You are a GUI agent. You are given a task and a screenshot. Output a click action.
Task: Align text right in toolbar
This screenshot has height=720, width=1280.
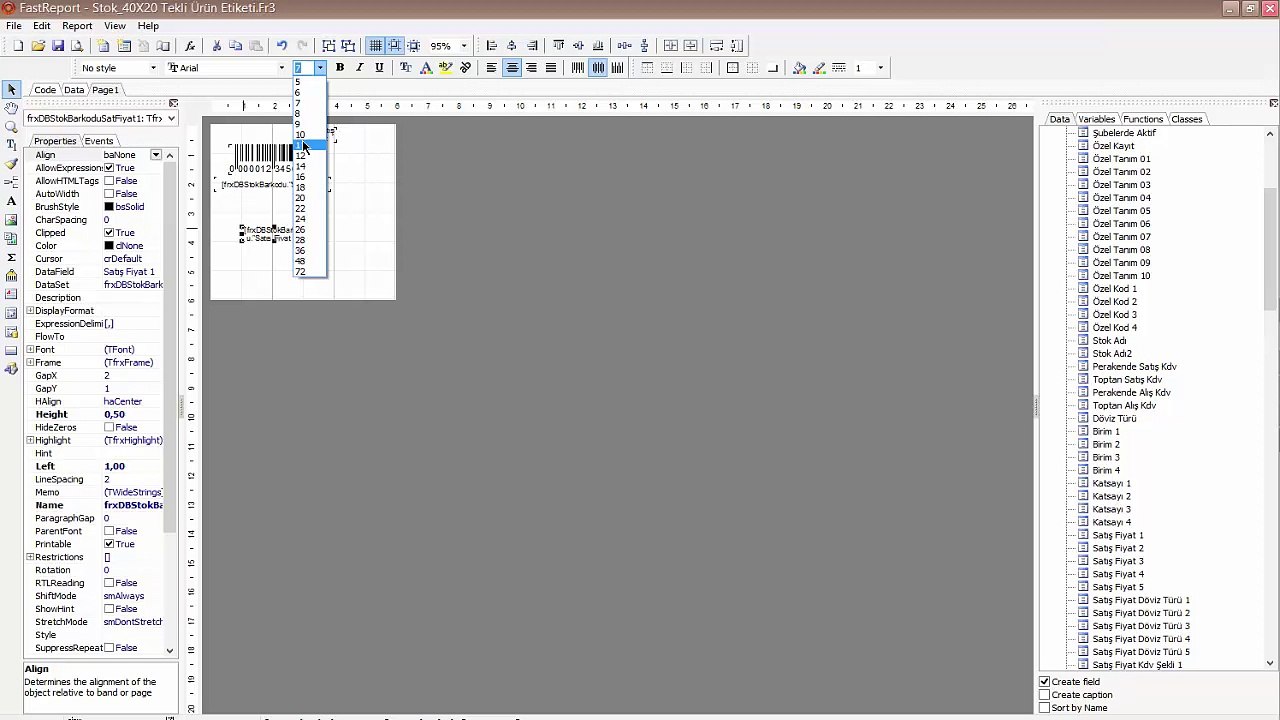tap(531, 68)
